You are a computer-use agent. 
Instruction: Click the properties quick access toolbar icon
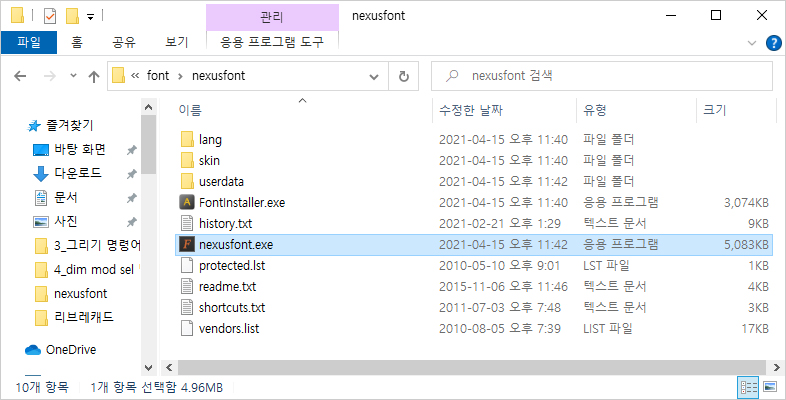(50, 16)
